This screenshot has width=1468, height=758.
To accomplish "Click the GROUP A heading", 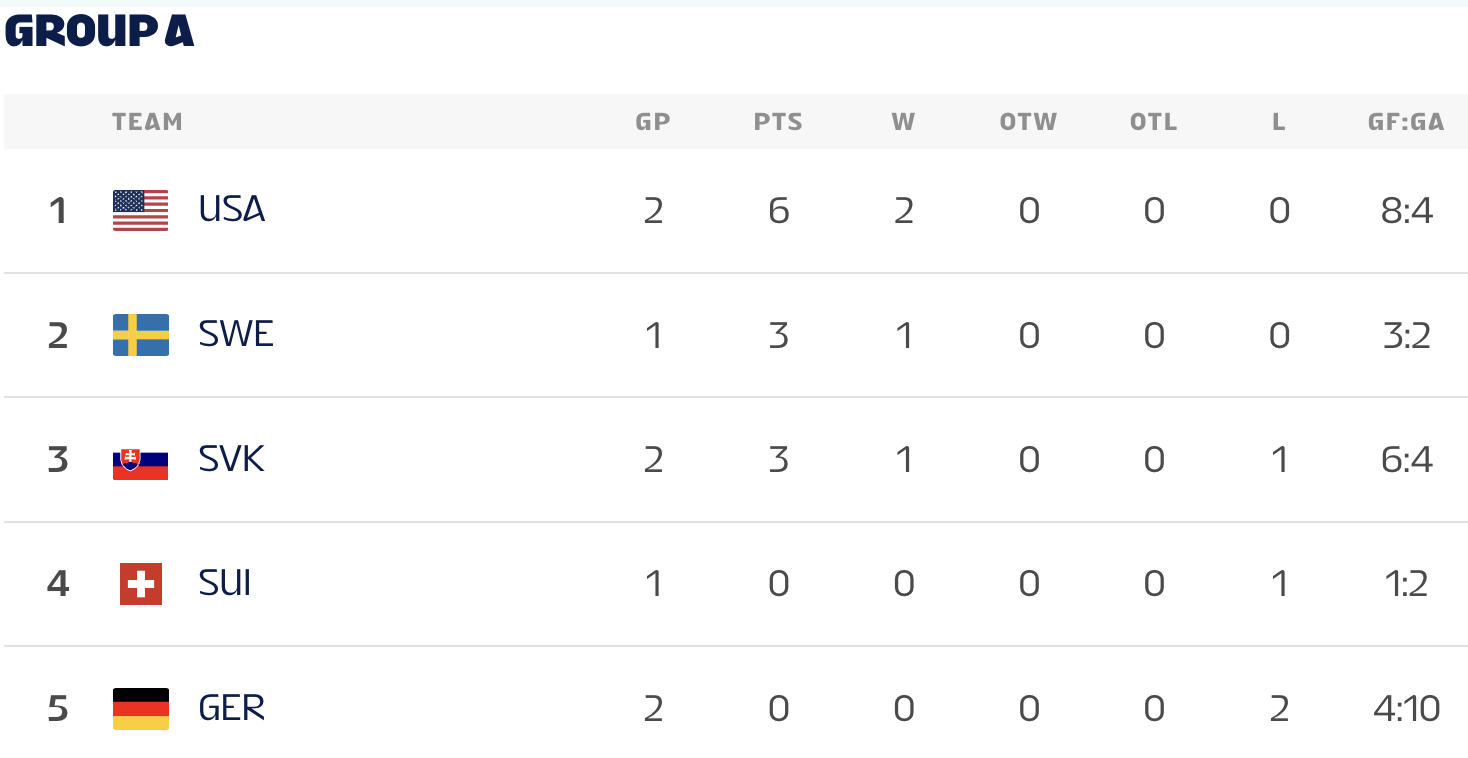I will 99,32.
